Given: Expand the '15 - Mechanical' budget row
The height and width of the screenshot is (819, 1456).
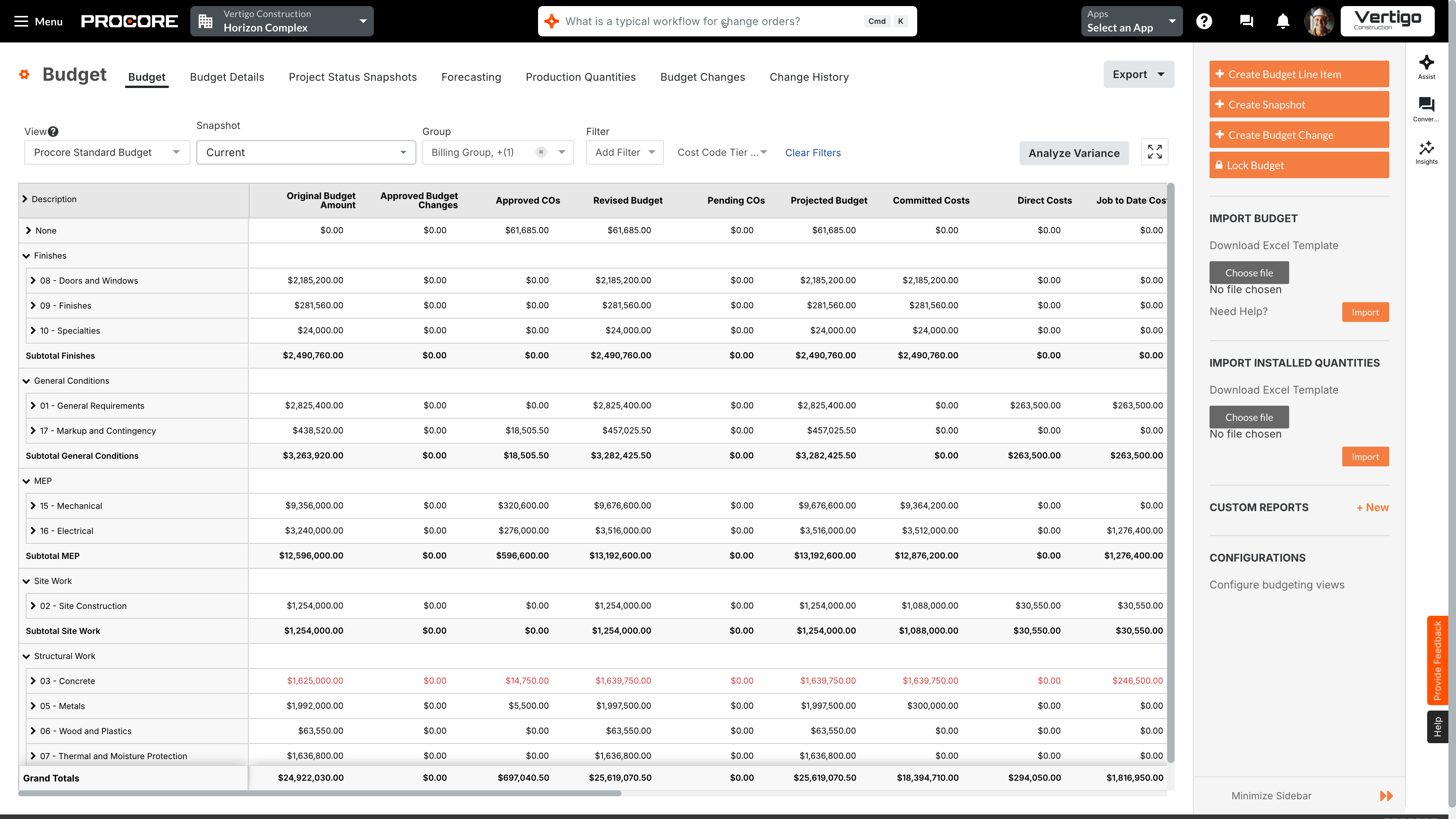Looking at the screenshot, I should [33, 505].
